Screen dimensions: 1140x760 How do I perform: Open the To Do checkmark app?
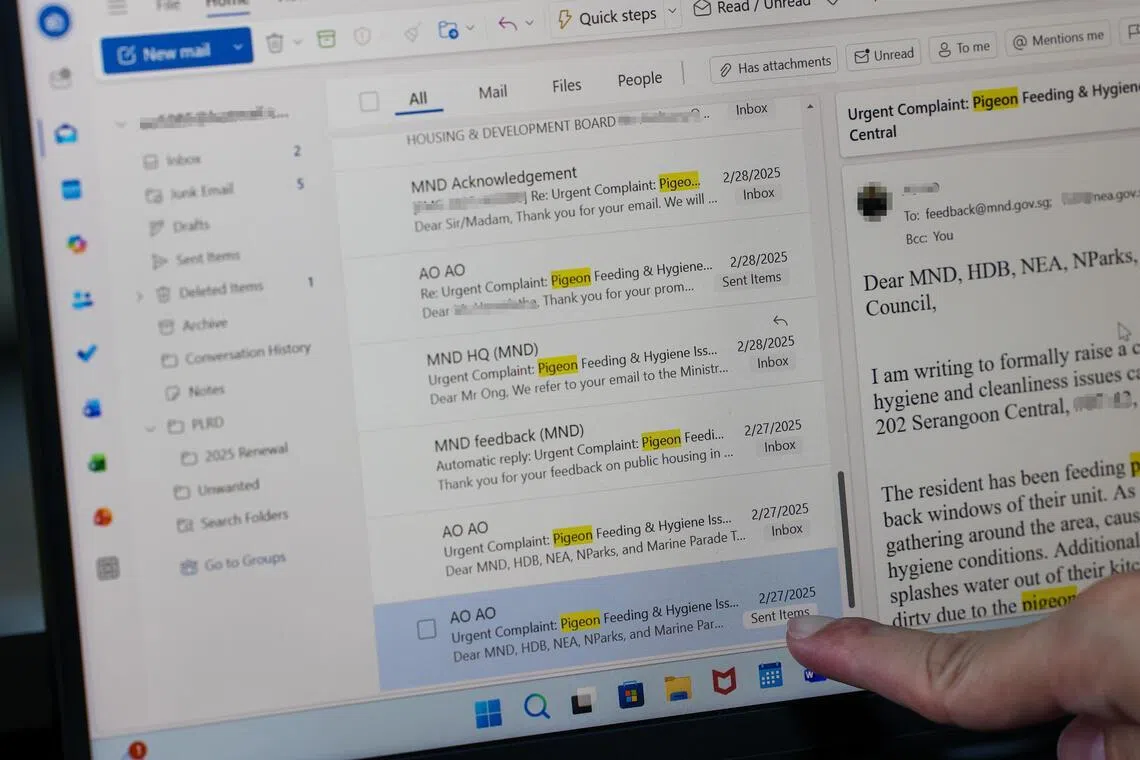(87, 352)
